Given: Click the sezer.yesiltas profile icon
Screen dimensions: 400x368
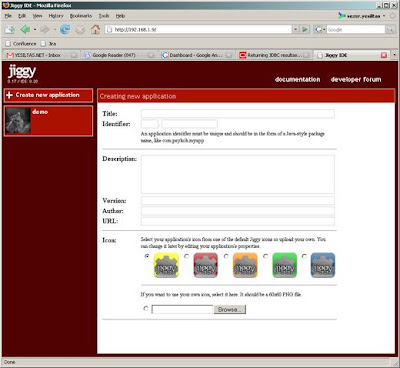Looking at the screenshot, I should point(342,16).
